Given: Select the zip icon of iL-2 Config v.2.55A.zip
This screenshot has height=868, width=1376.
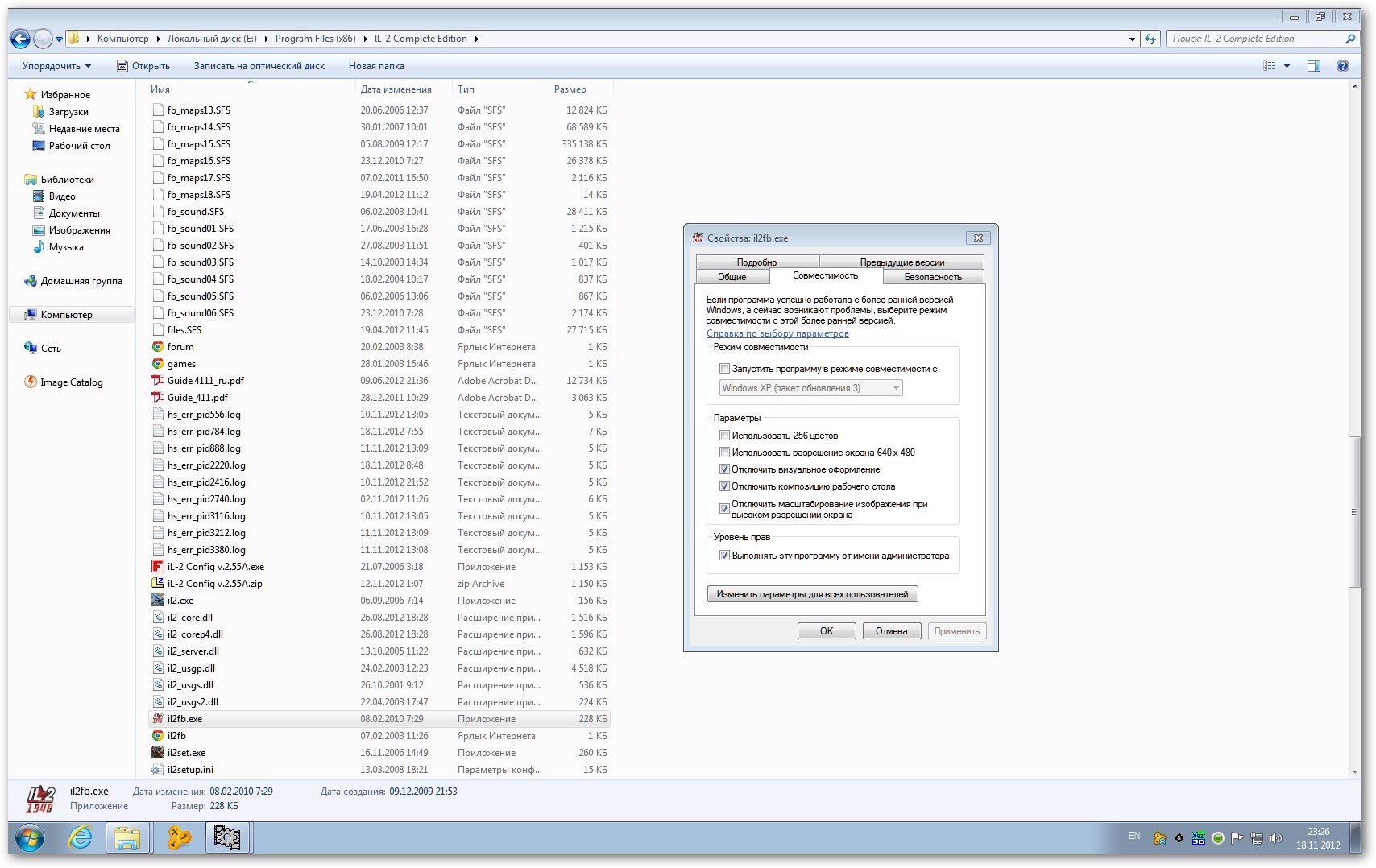Looking at the screenshot, I should click(158, 584).
